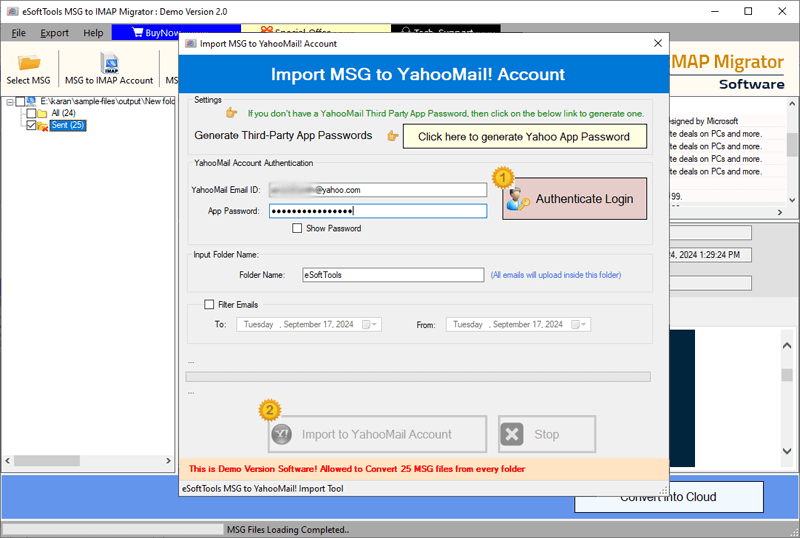Toggle the root E:\karan path checkbox
Image resolution: width=800 pixels, height=538 pixels.
tap(20, 101)
